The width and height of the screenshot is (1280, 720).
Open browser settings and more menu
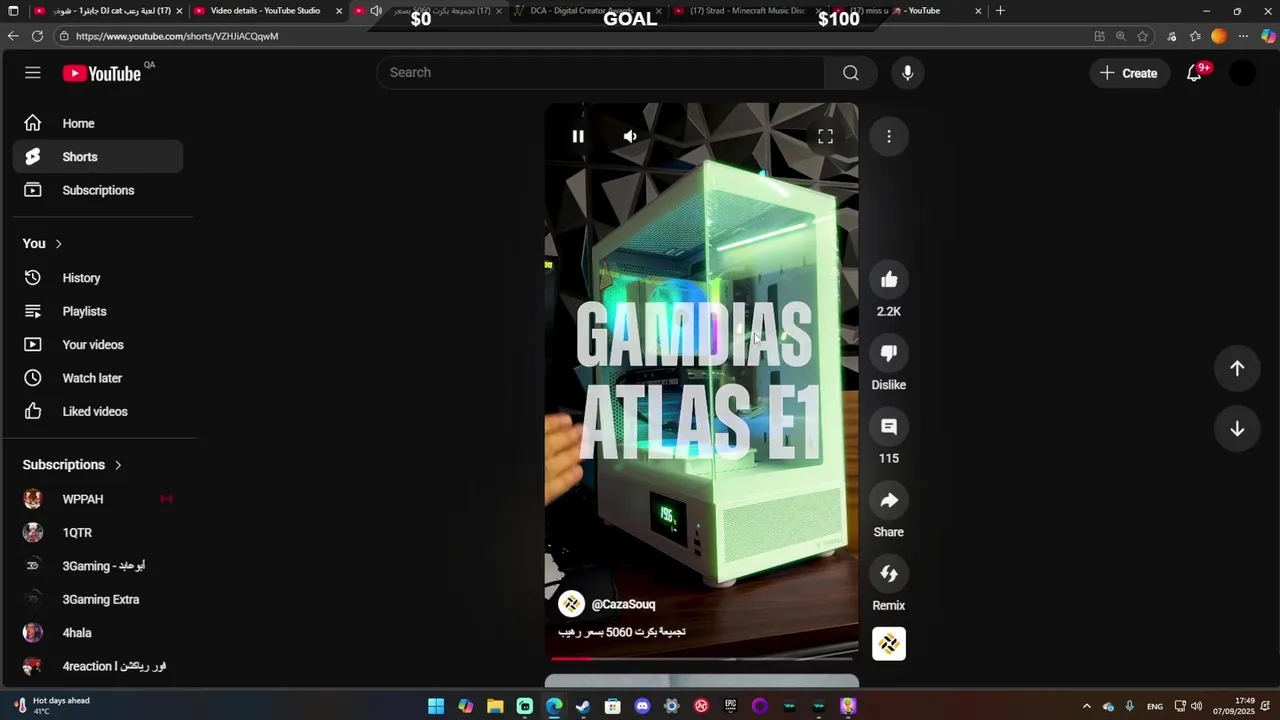click(1243, 36)
